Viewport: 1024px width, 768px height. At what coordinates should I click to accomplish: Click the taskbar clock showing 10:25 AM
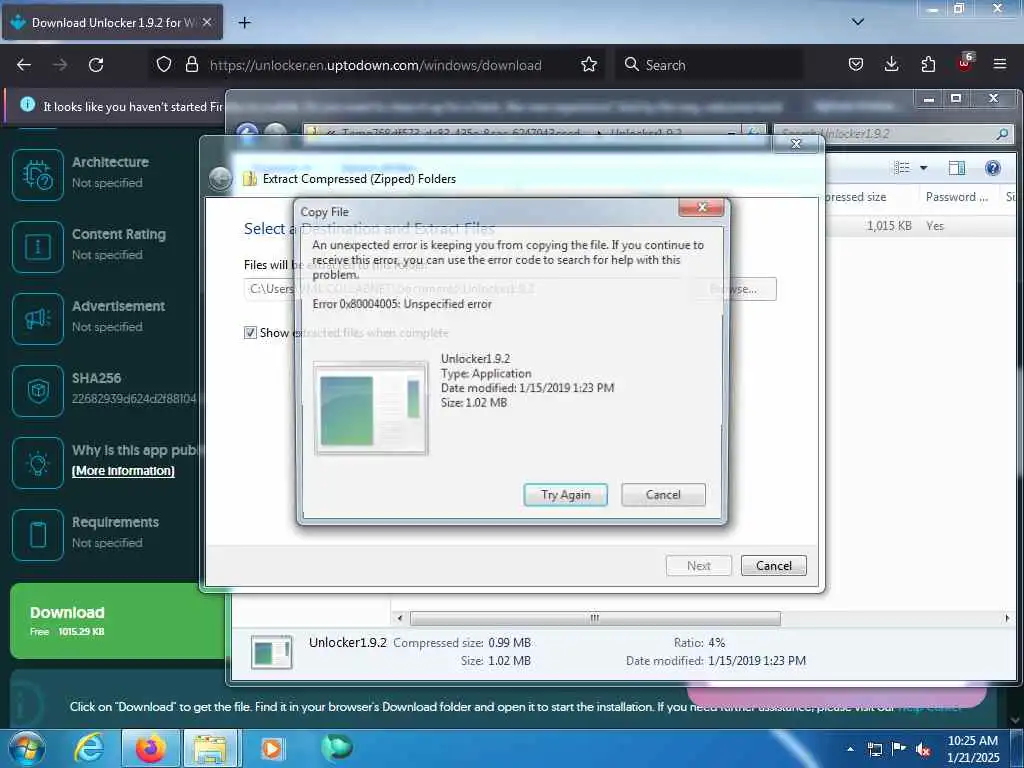(x=973, y=749)
